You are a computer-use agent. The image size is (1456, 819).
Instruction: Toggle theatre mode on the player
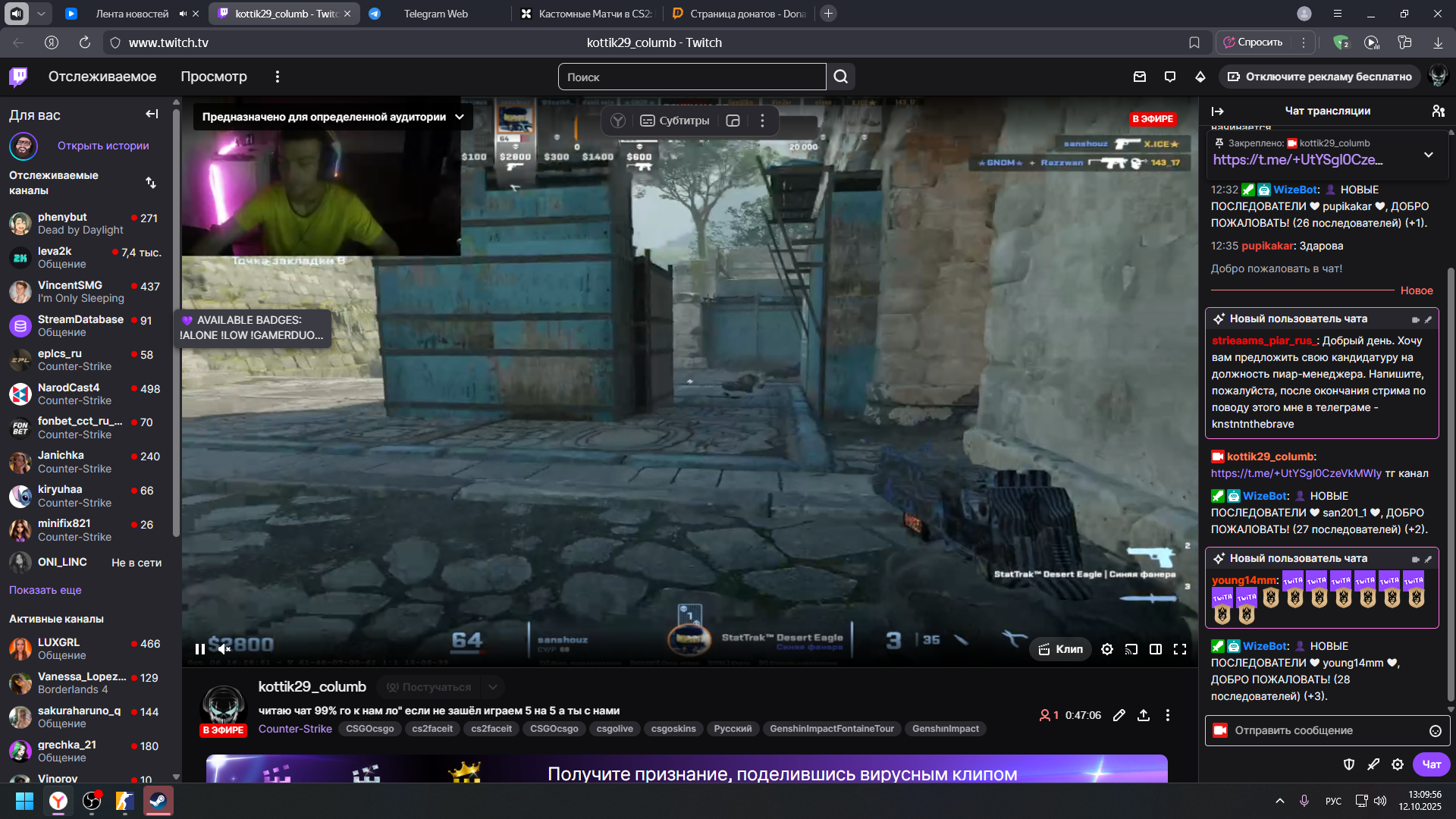1156,649
